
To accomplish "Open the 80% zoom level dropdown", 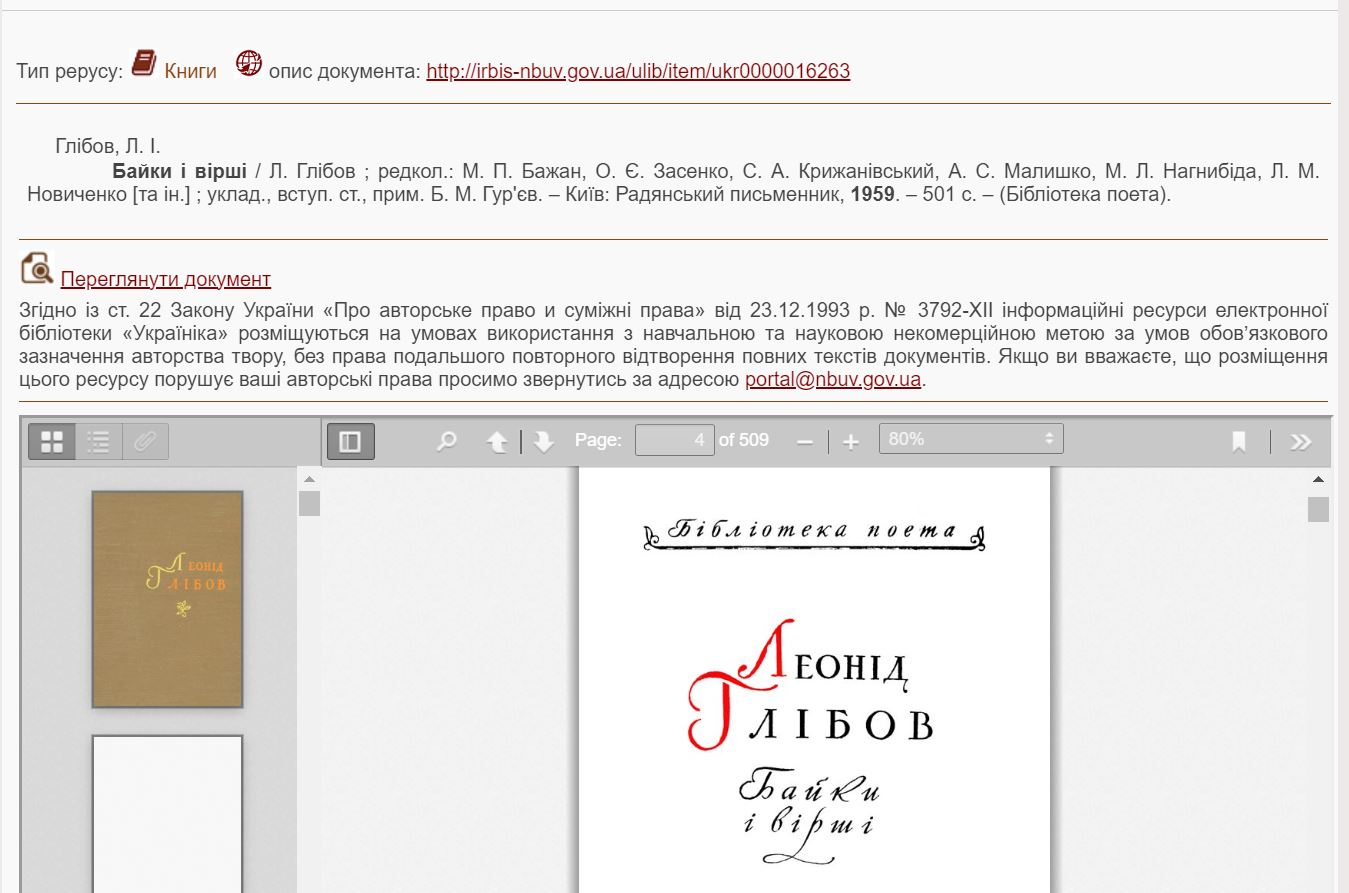I will [970, 439].
